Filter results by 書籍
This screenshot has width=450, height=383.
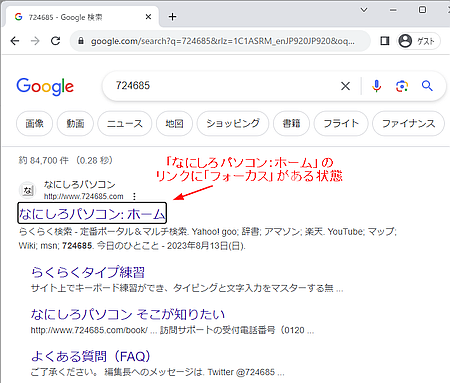(291, 124)
